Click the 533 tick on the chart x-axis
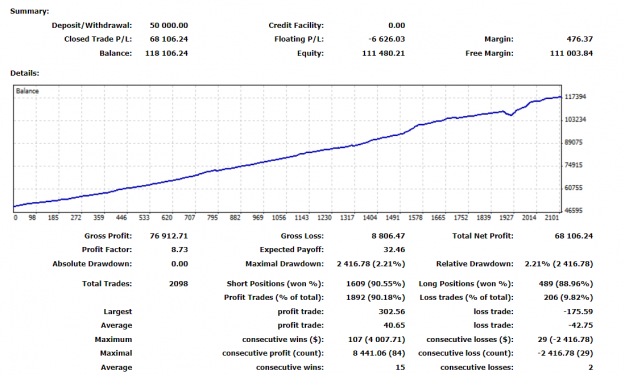The width and height of the screenshot is (625, 375). point(144,218)
